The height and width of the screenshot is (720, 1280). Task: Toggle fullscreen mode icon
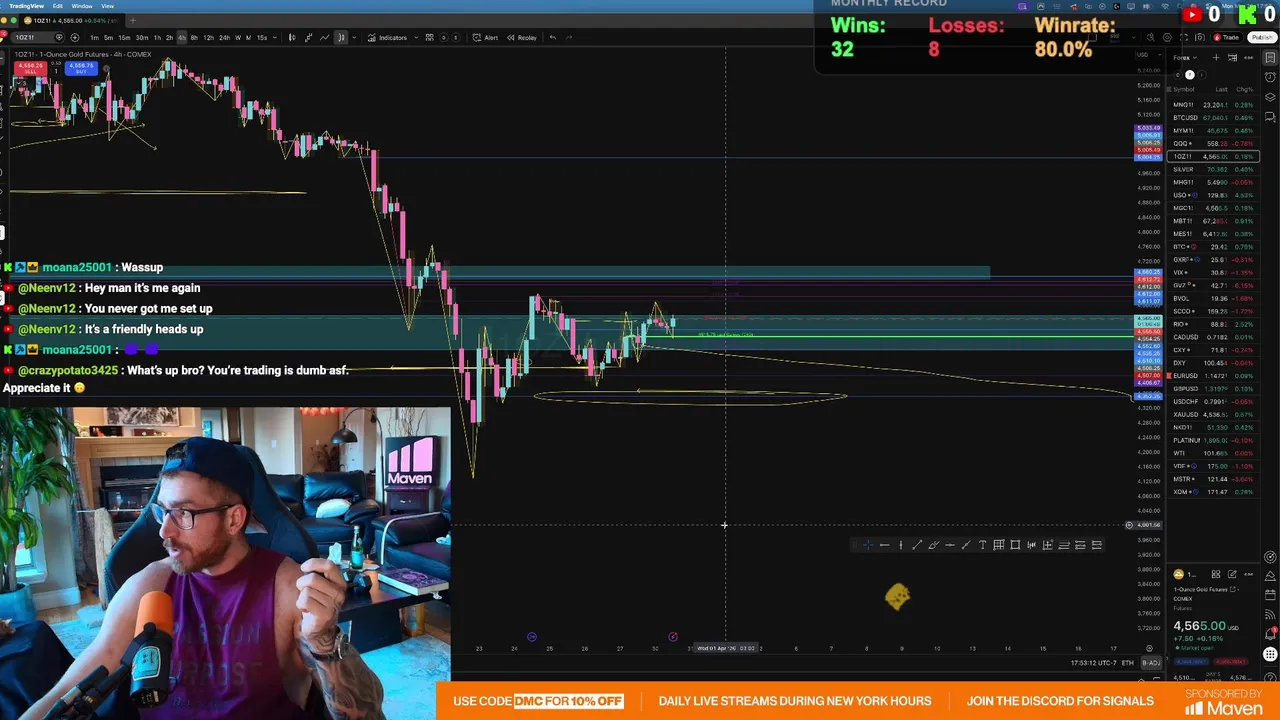pyautogui.click(x=1184, y=37)
